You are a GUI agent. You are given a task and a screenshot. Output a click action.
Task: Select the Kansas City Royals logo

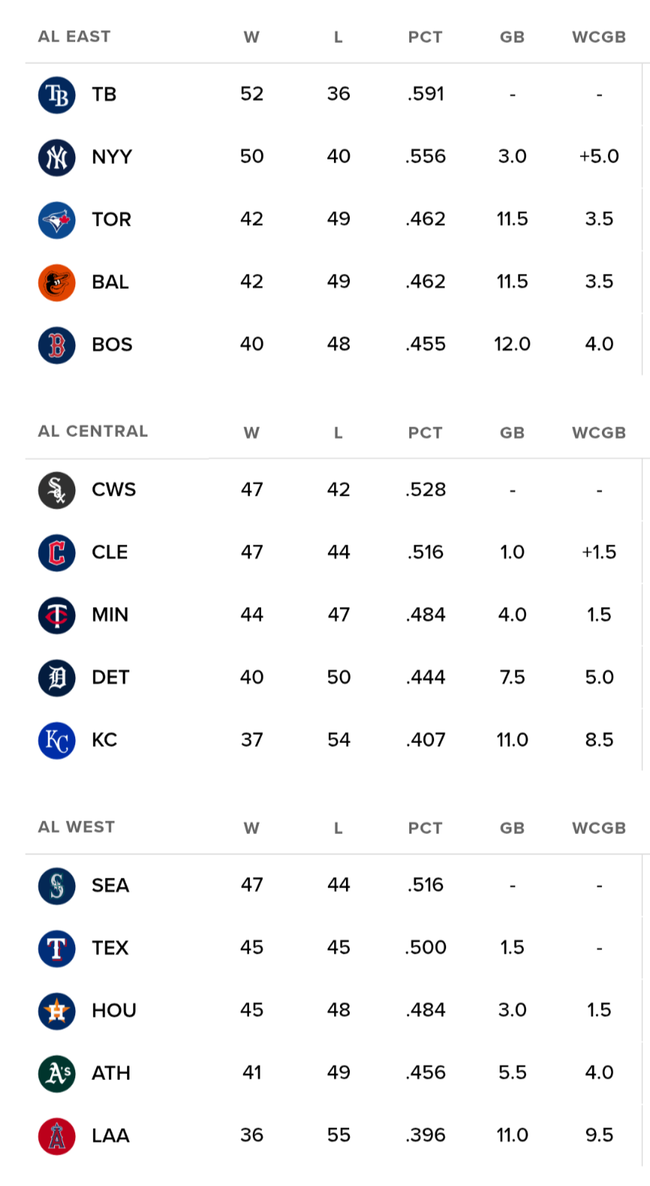tap(57, 740)
